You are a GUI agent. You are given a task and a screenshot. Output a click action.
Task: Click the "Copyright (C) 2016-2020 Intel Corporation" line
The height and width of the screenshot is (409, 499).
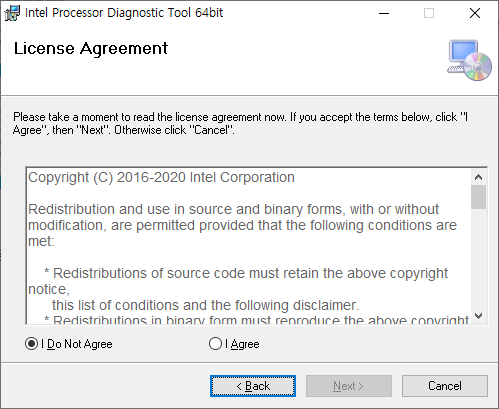161,177
